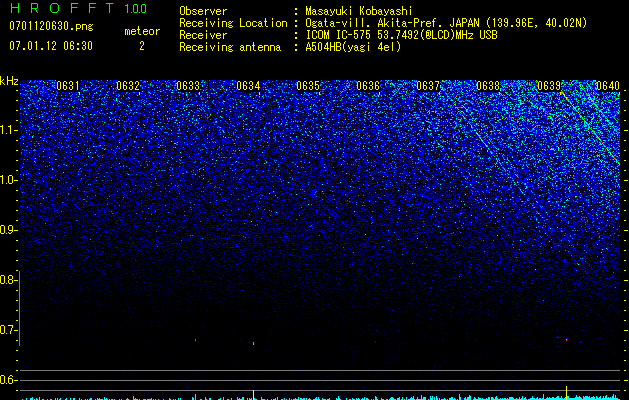Image resolution: width=629 pixels, height=400 pixels.
Task: Click the 0636 time marker
Action: 368,86
